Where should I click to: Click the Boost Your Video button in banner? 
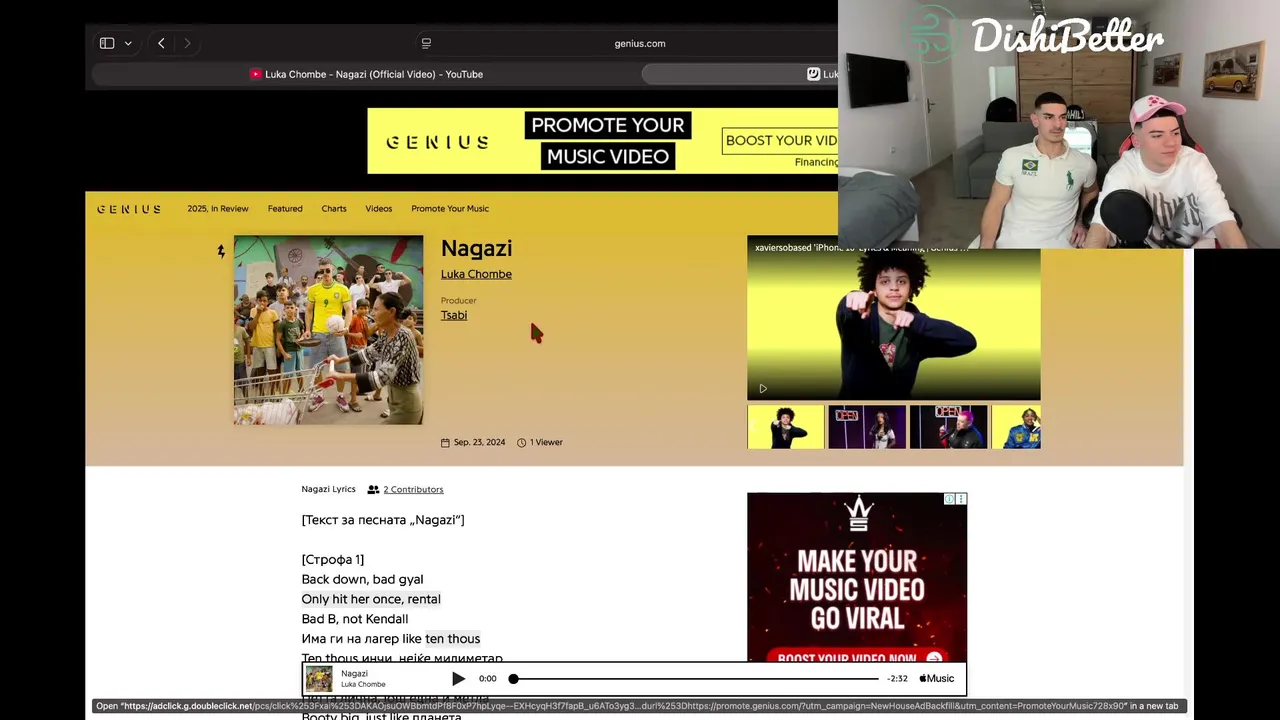[x=780, y=141]
